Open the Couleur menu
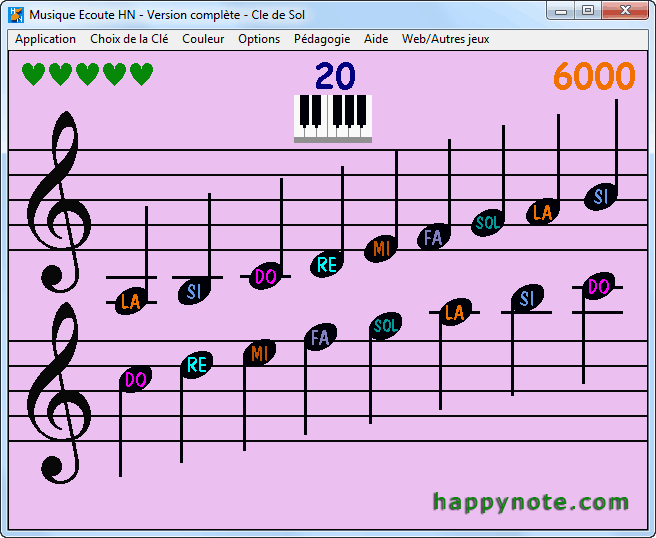656x538 pixels. tap(203, 39)
